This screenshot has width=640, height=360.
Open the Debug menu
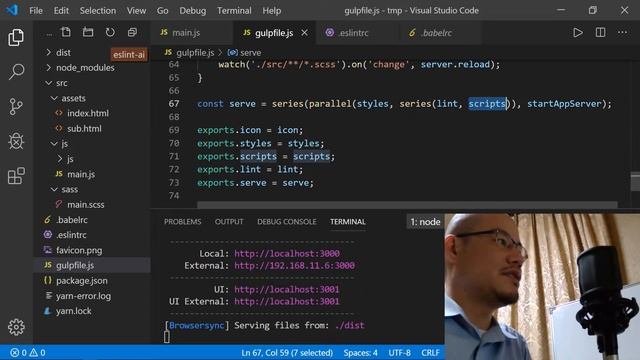[193, 11]
